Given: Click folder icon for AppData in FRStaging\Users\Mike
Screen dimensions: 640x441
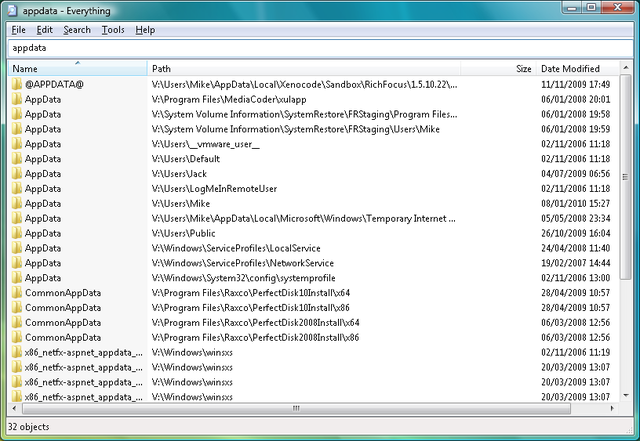Looking at the screenshot, I should [x=17, y=129].
